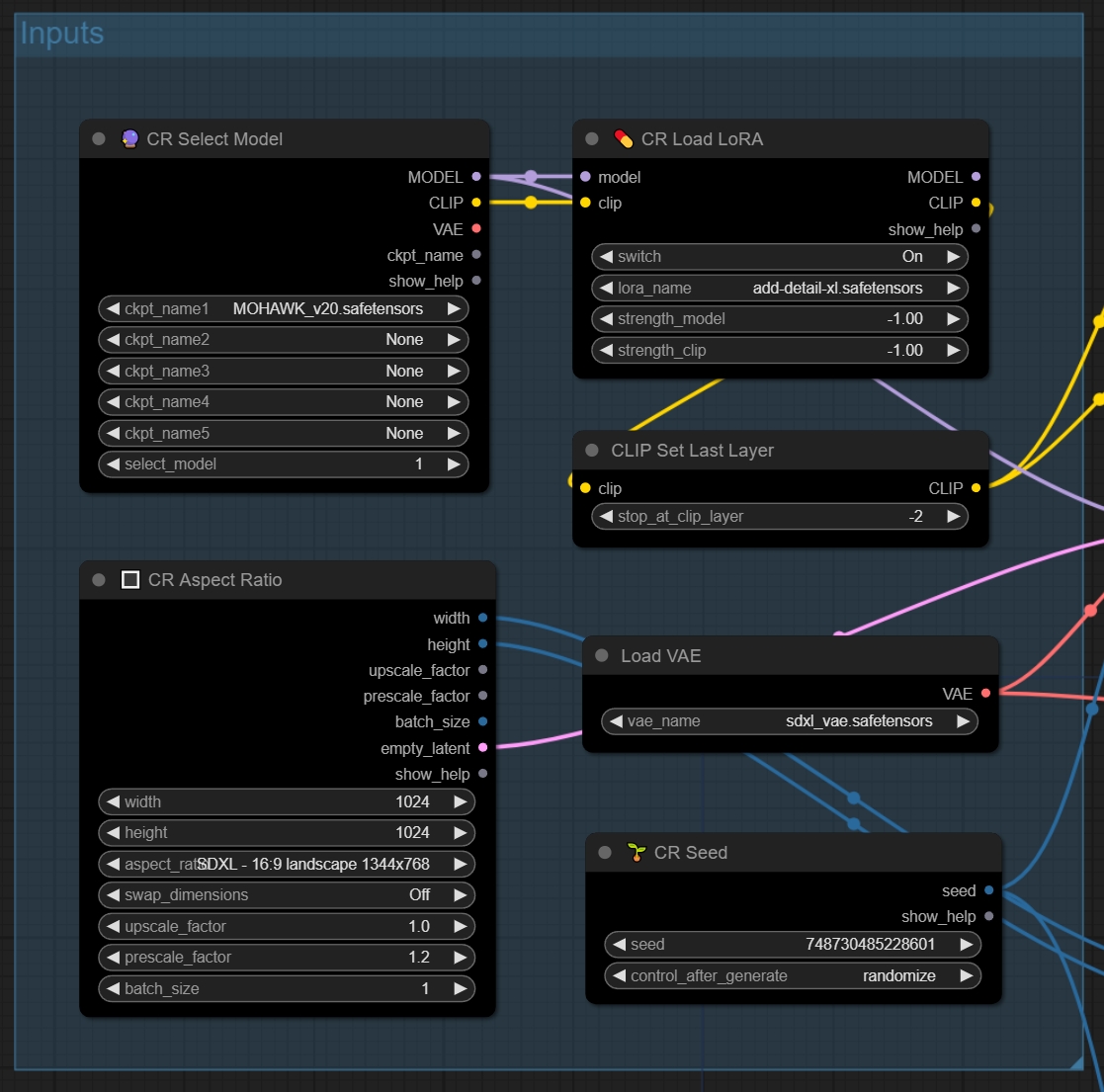
Task: Increase strength_model with right arrow
Action: coord(953,319)
